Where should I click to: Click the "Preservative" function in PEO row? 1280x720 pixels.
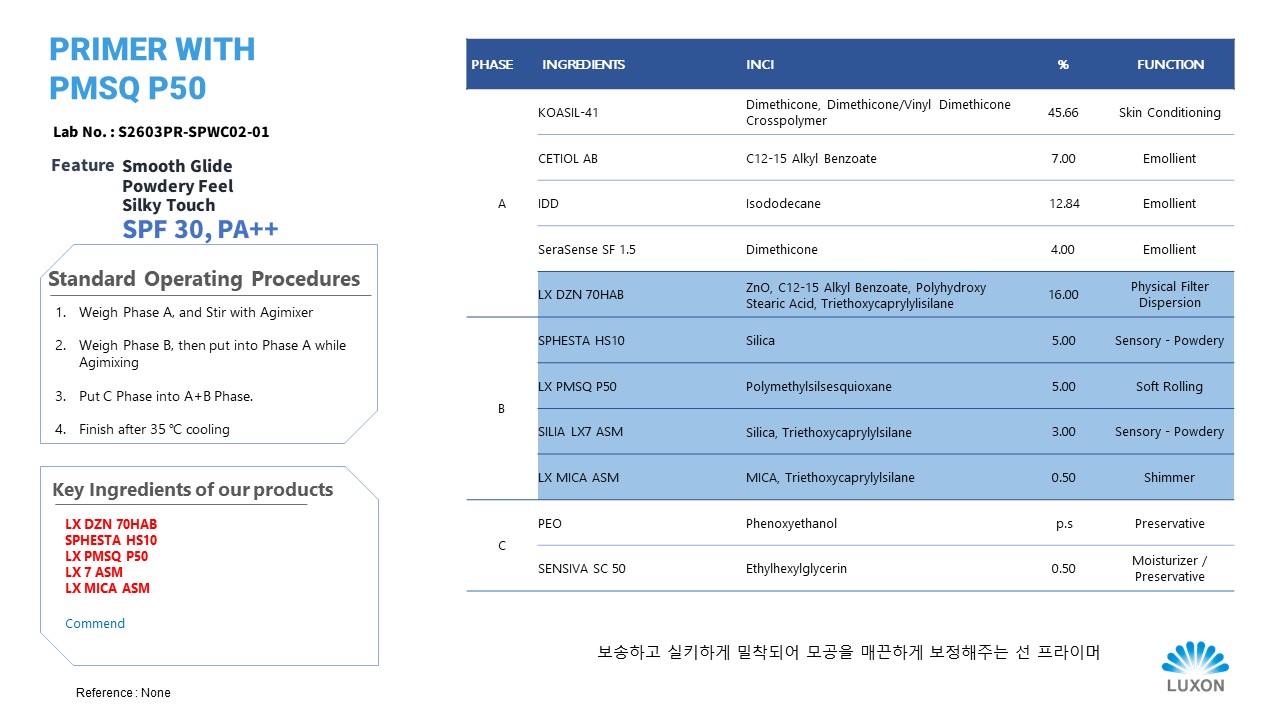pyautogui.click(x=1169, y=523)
